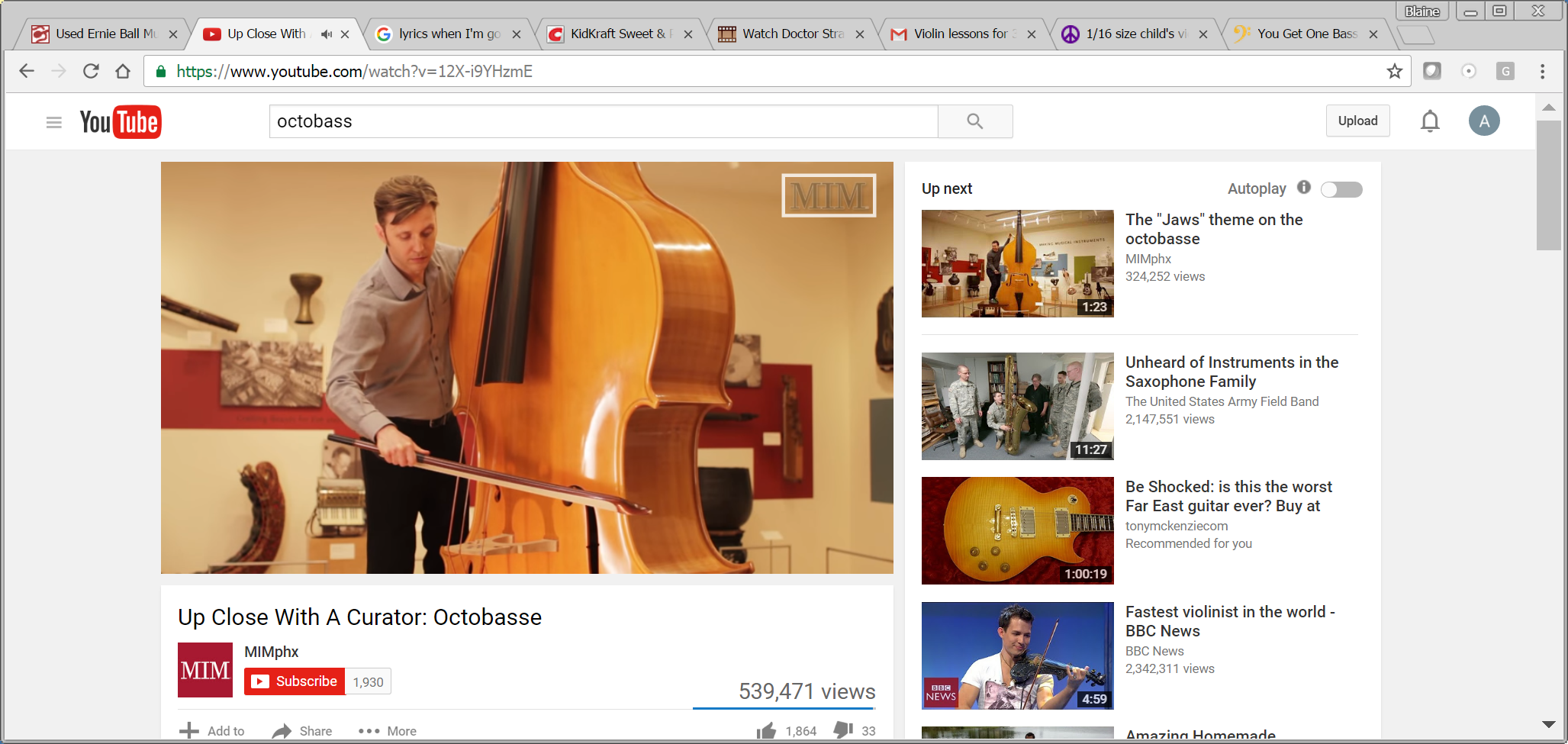
Task: Click the page vertical scrollbar thumb
Action: (1549, 185)
